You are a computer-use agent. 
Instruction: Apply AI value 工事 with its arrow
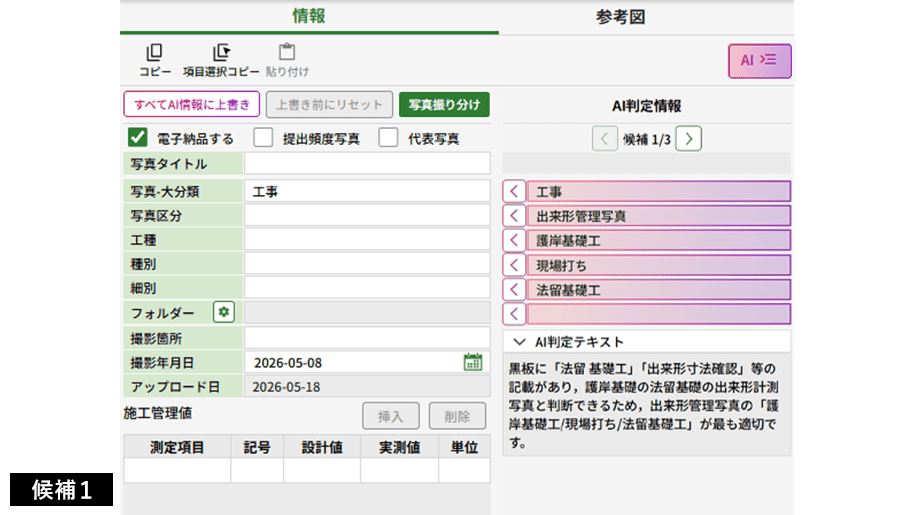(514, 192)
